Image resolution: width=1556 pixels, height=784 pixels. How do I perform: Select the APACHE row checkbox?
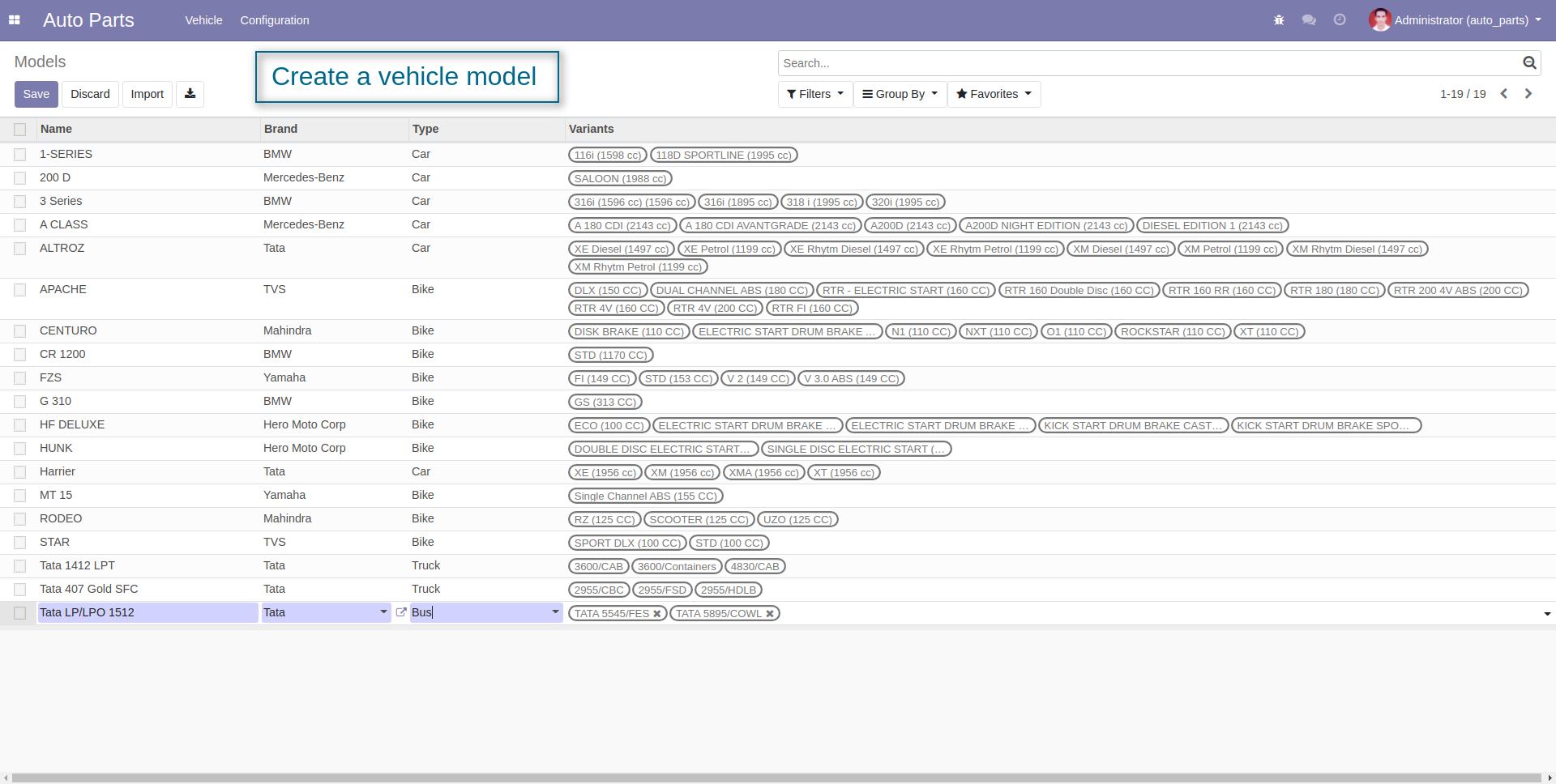pyautogui.click(x=20, y=290)
